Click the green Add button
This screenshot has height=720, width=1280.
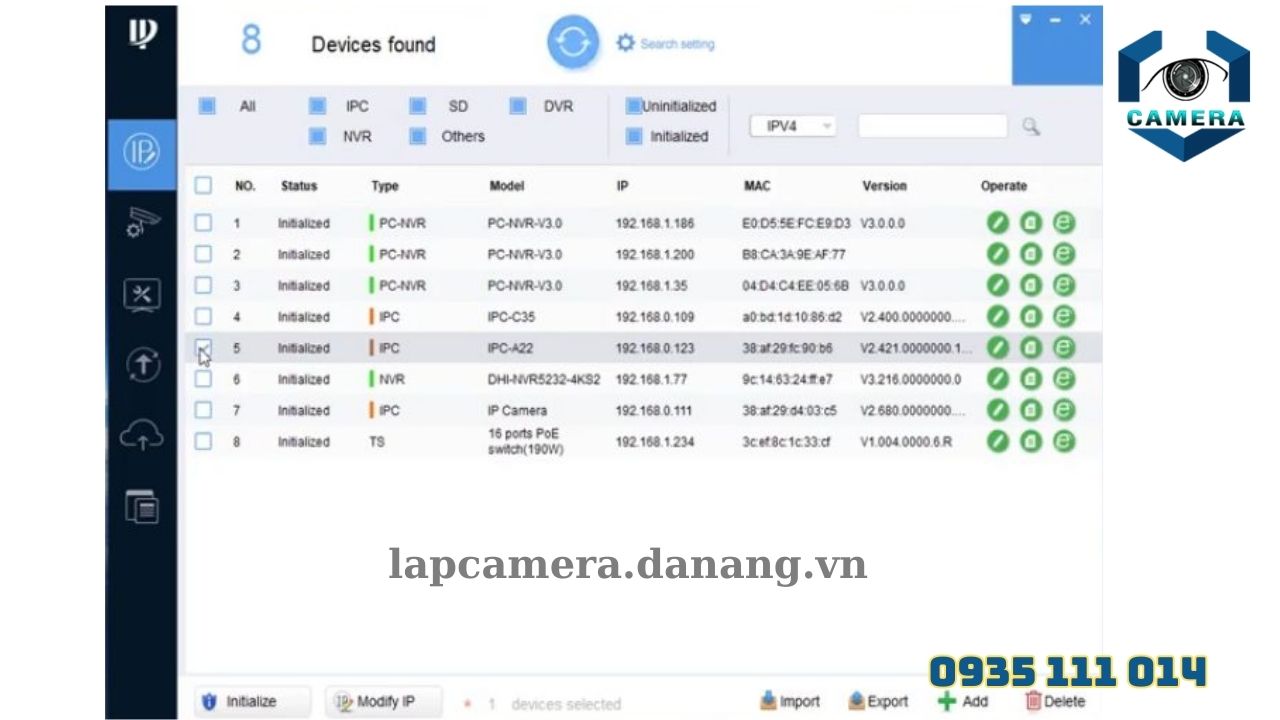(x=962, y=702)
